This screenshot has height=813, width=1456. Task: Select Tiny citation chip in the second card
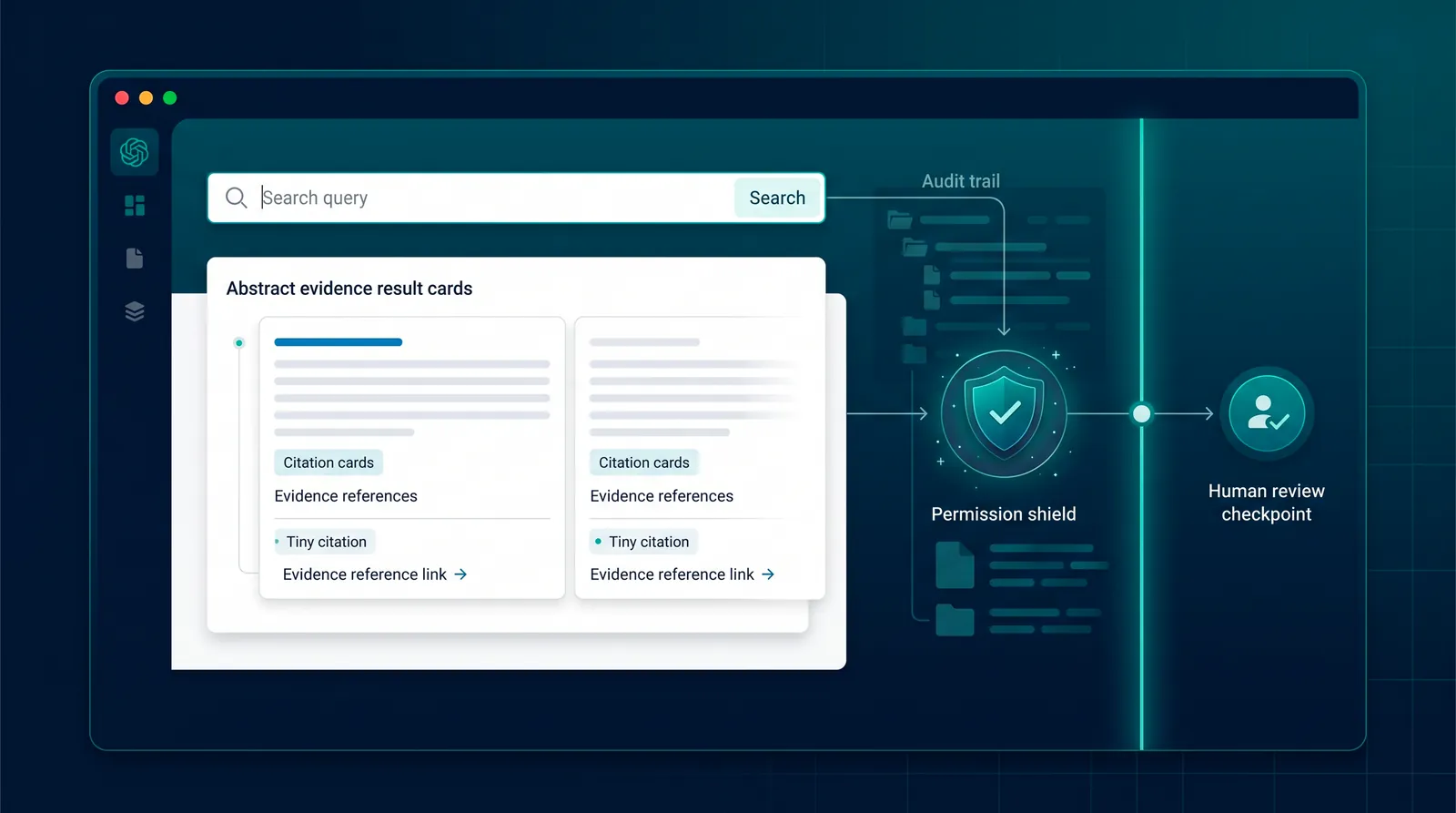click(x=643, y=542)
